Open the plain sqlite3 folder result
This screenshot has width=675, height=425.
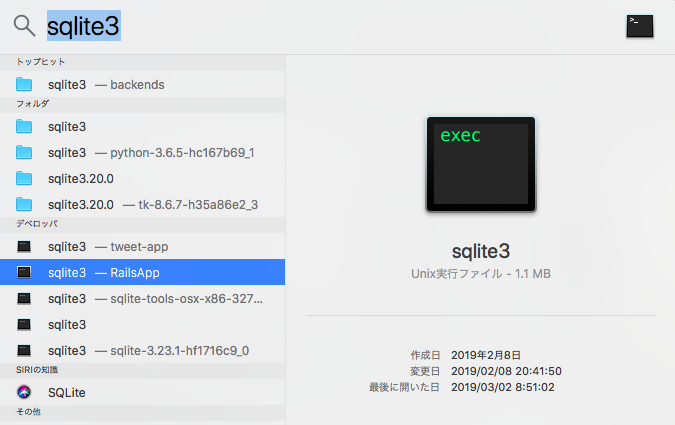(x=67, y=127)
